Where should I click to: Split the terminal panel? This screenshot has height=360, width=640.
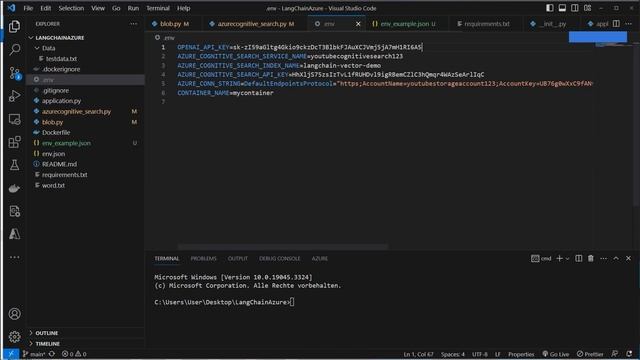578,258
